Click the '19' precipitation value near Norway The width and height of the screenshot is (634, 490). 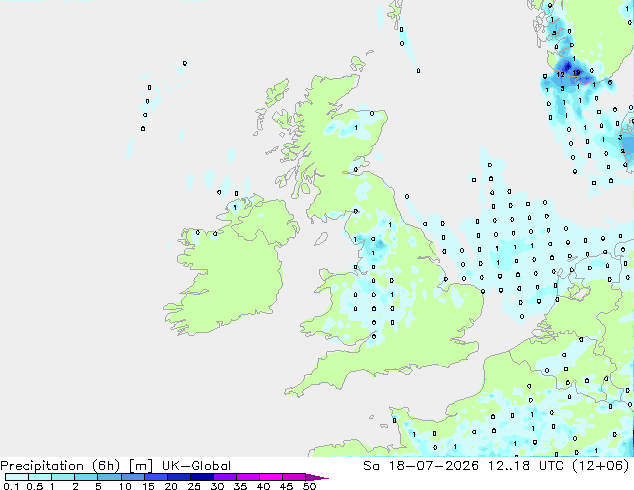577,73
